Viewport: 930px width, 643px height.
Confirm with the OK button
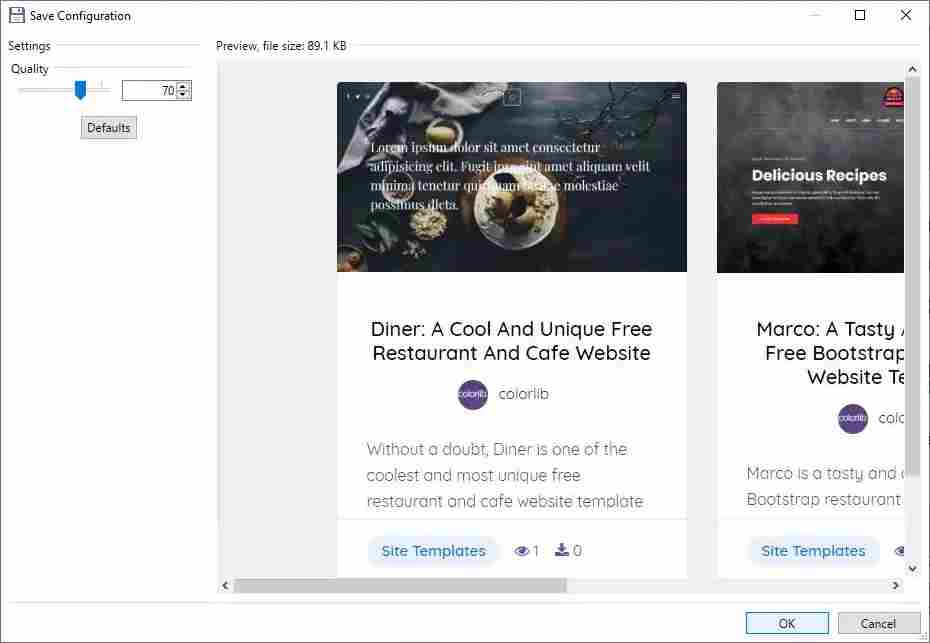pyautogui.click(x=786, y=623)
